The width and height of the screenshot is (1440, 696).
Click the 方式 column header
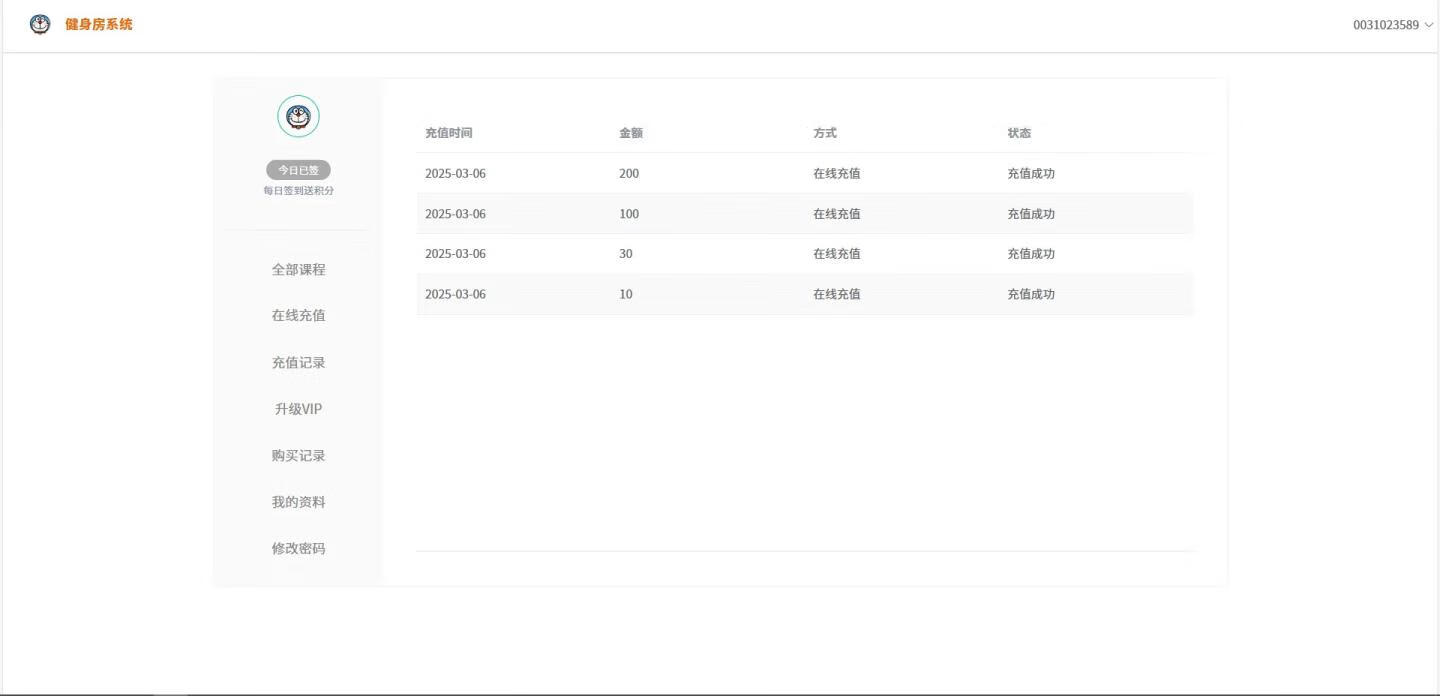(x=825, y=133)
